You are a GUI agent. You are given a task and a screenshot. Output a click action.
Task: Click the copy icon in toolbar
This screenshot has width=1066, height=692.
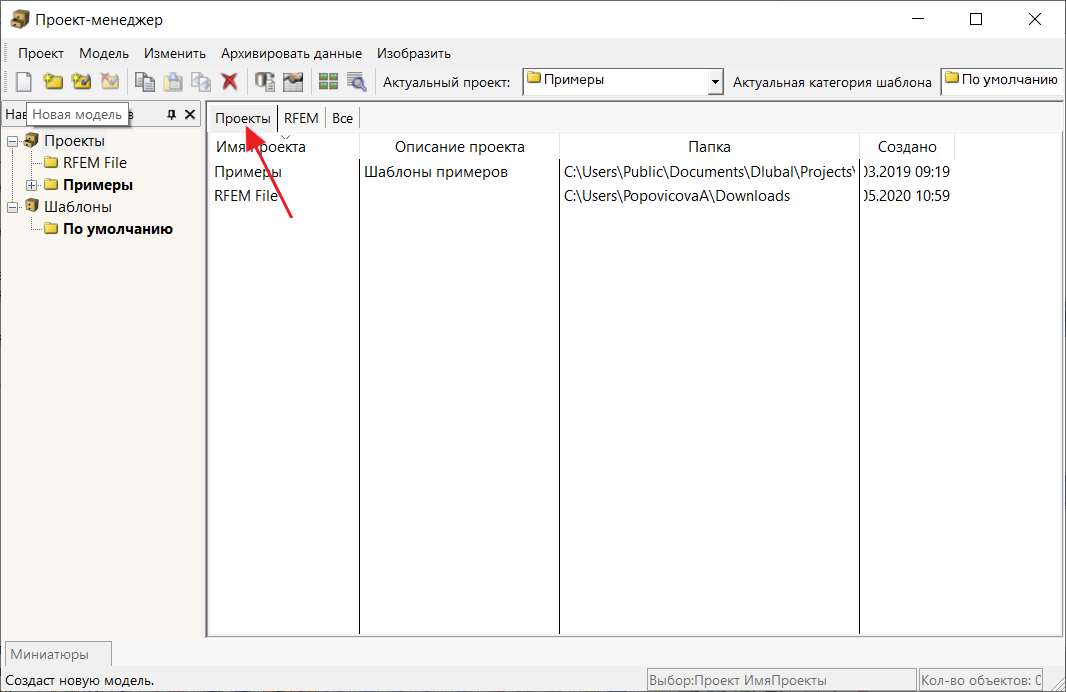[x=144, y=82]
